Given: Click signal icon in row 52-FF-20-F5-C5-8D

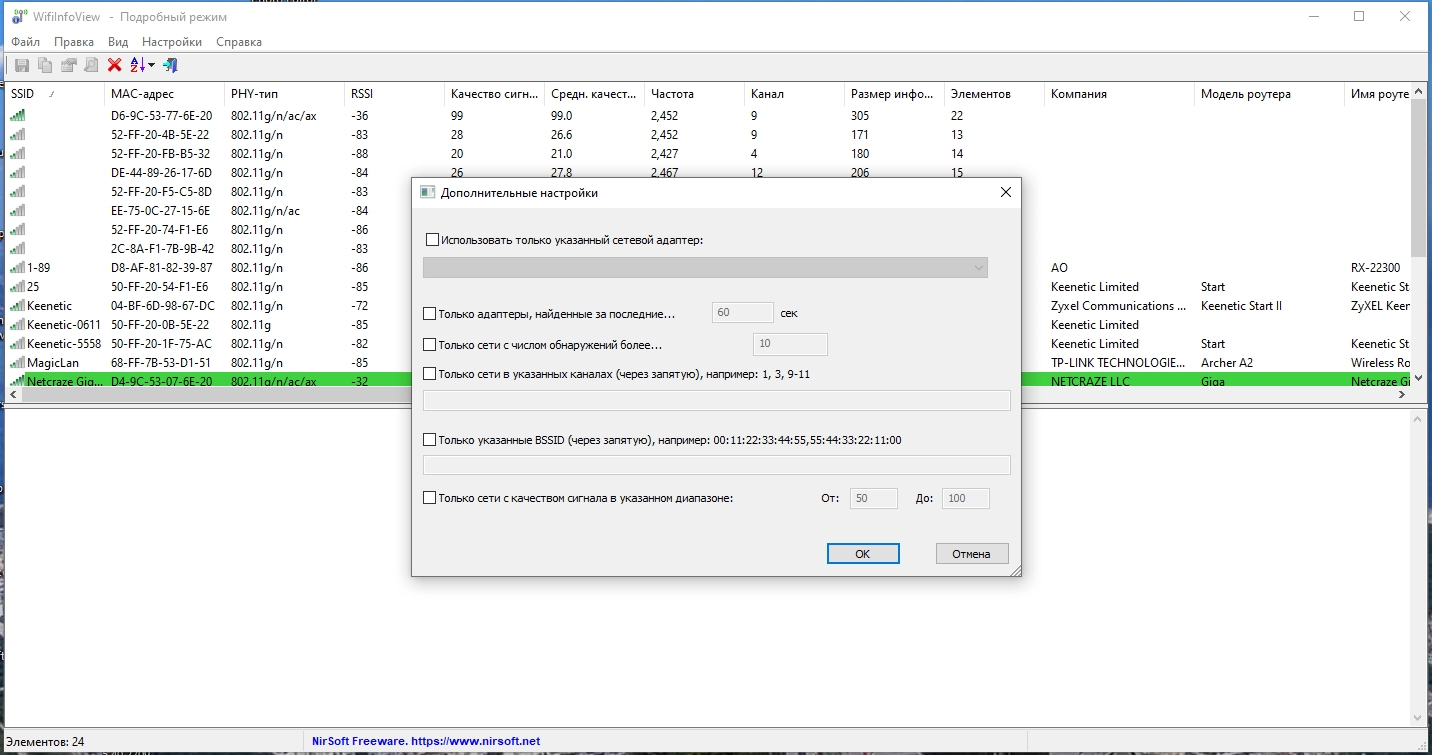Looking at the screenshot, I should coord(18,192).
